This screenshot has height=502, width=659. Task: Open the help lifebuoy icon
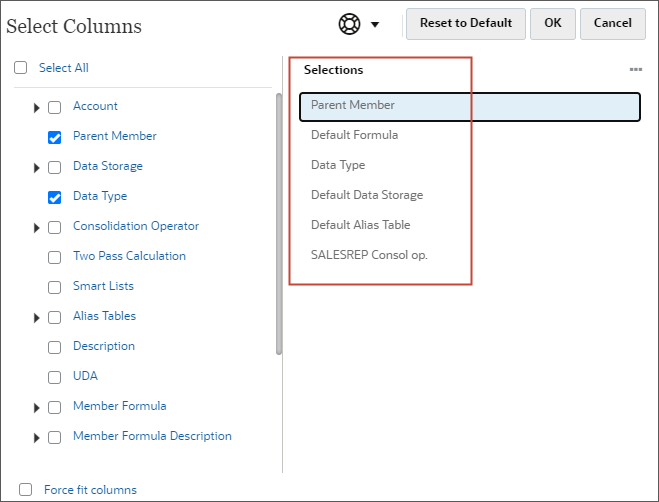pyautogui.click(x=350, y=24)
